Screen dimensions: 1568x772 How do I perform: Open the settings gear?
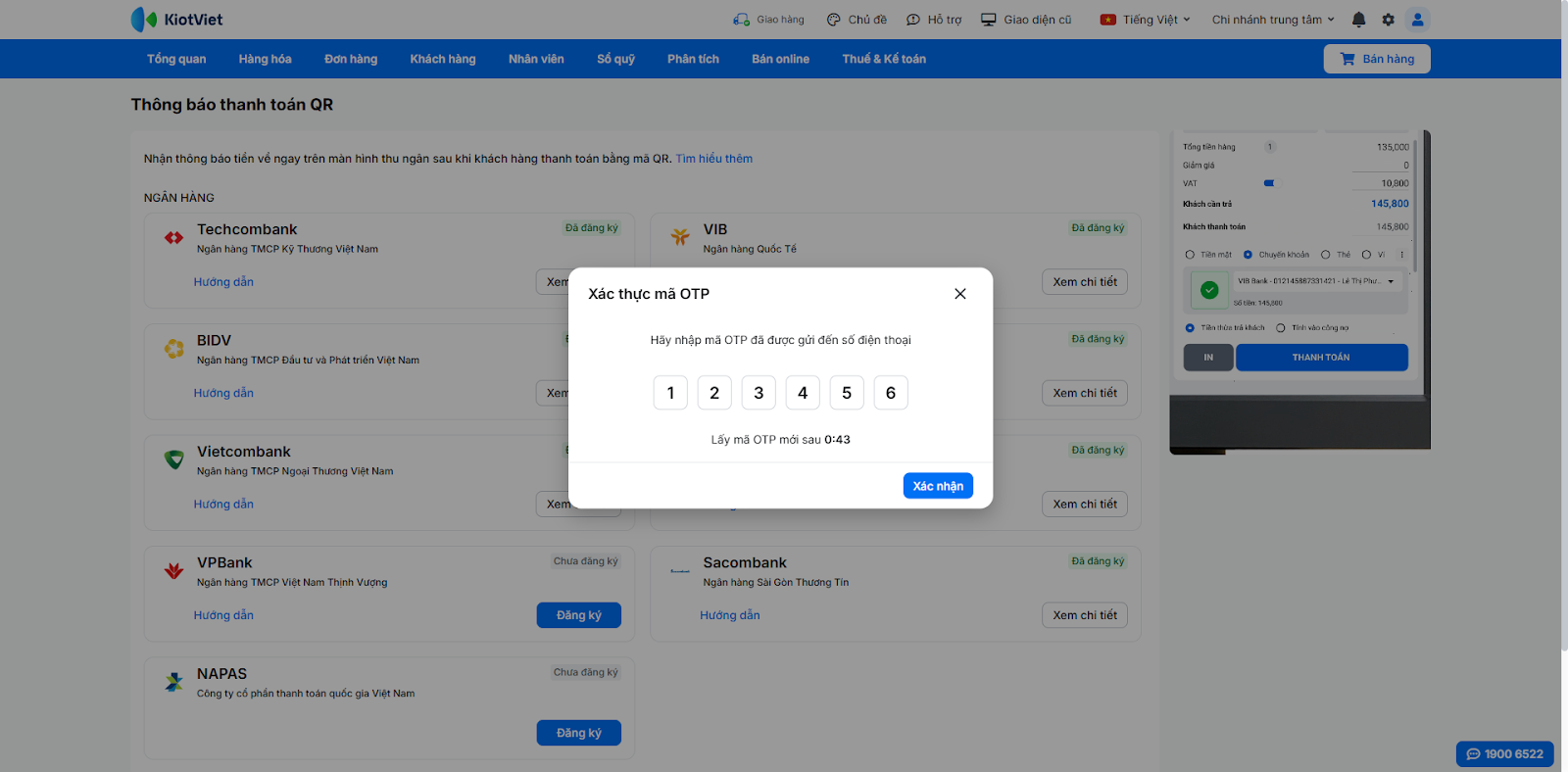click(1388, 20)
